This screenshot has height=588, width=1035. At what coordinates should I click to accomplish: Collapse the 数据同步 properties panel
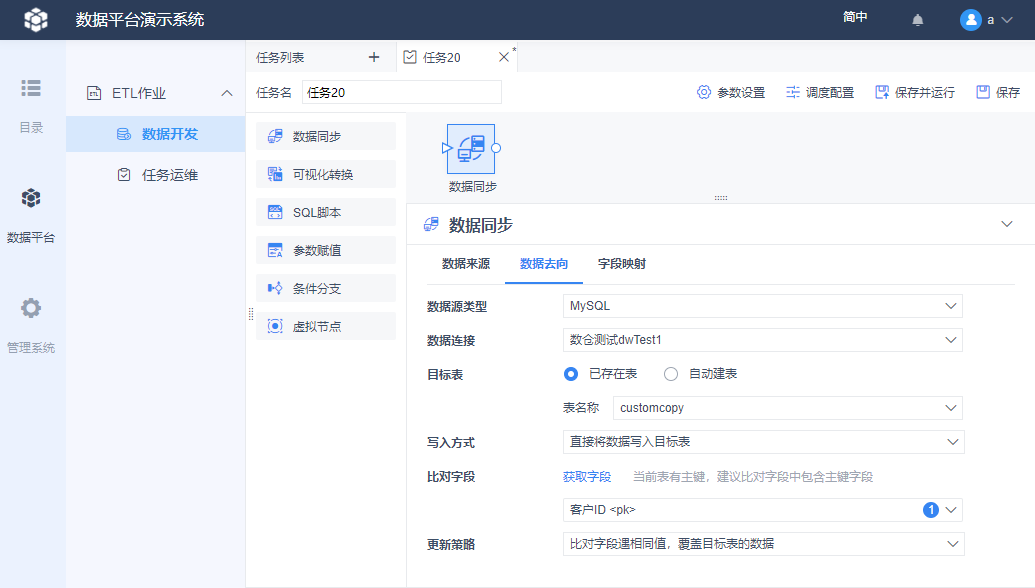point(1007,224)
